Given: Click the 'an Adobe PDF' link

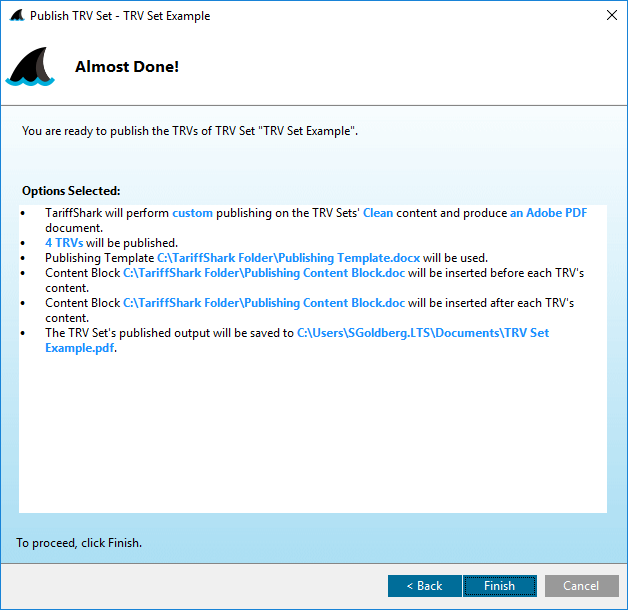Looking at the screenshot, I should point(548,213).
